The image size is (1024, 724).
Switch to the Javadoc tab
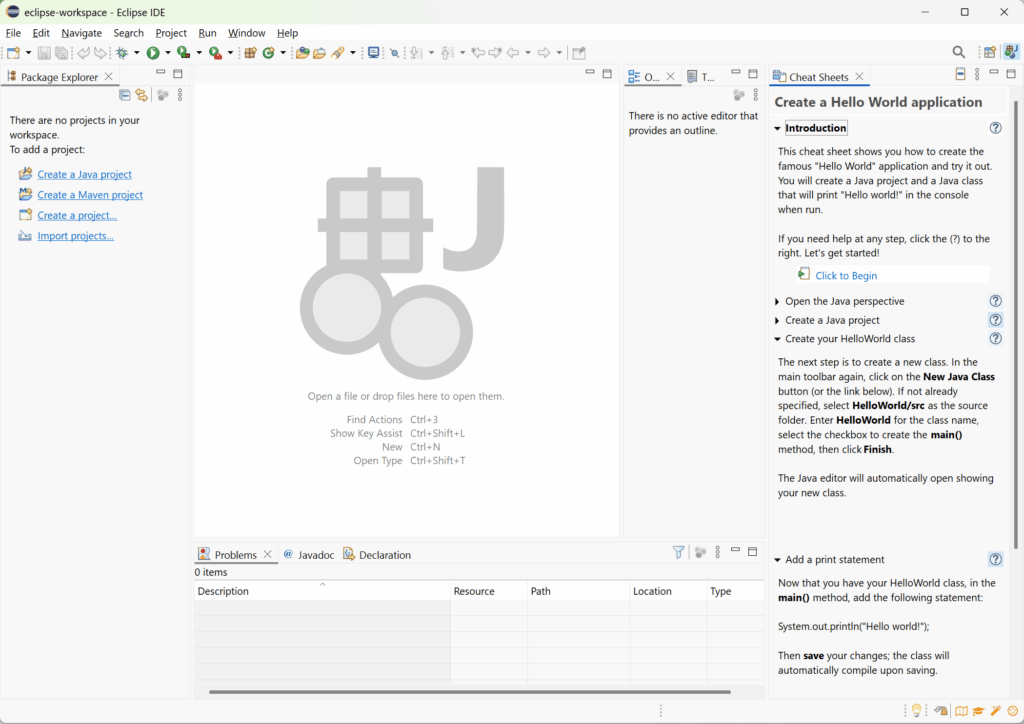point(308,555)
